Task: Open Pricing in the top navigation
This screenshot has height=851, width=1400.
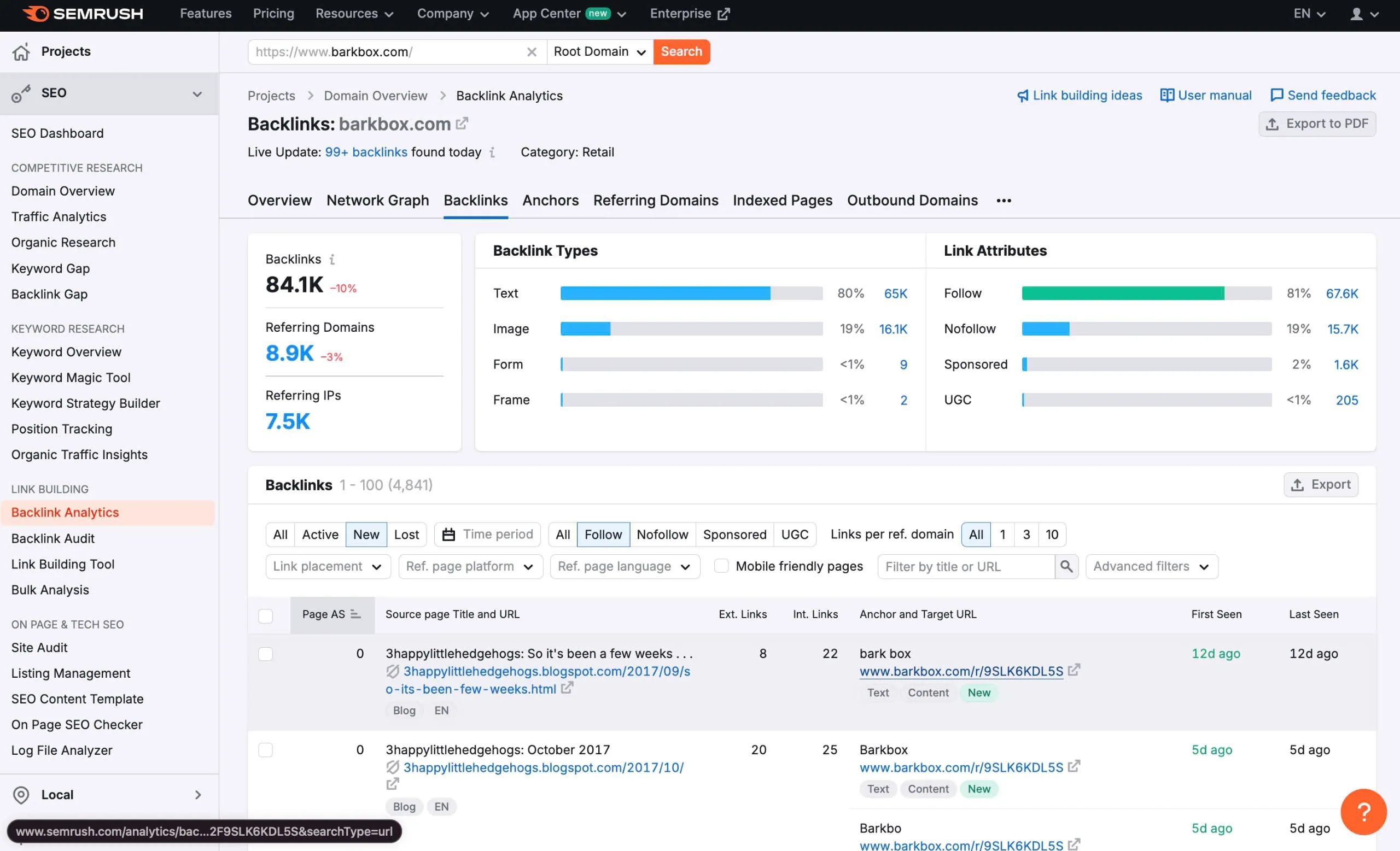Action: (x=273, y=14)
